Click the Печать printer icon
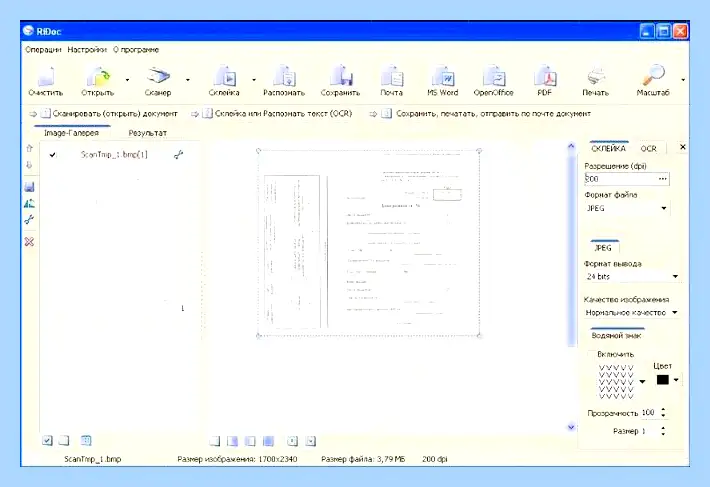This screenshot has height=487, width=710. point(596,76)
